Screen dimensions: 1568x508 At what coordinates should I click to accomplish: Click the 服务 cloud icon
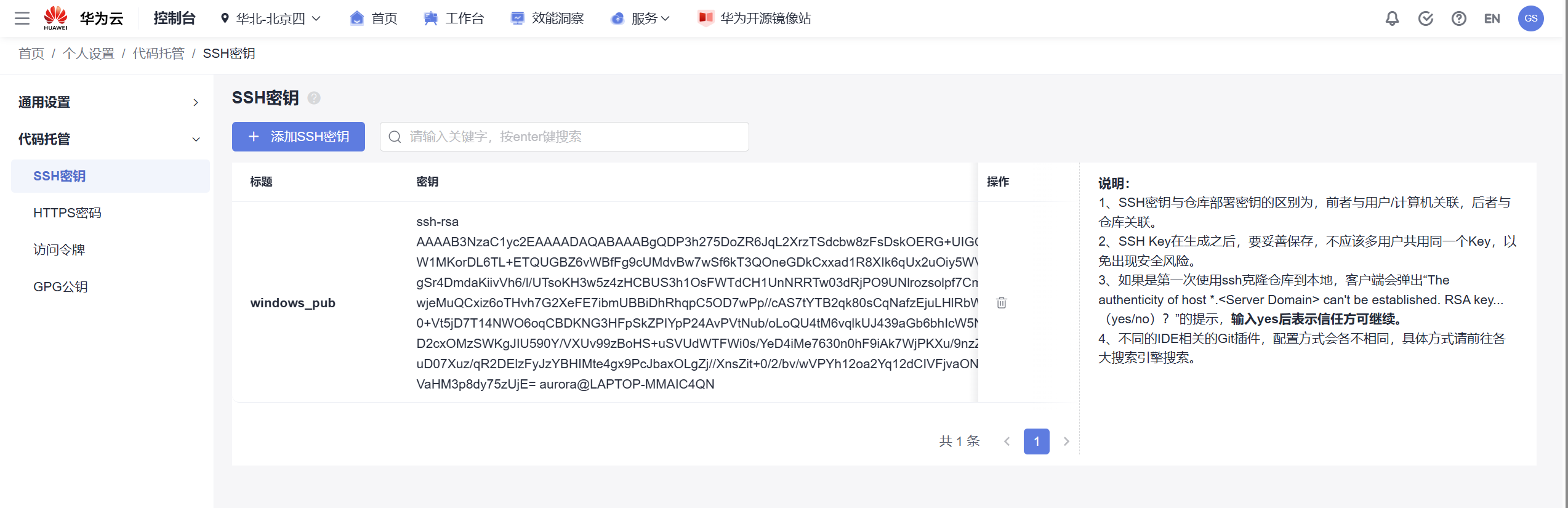(x=617, y=18)
